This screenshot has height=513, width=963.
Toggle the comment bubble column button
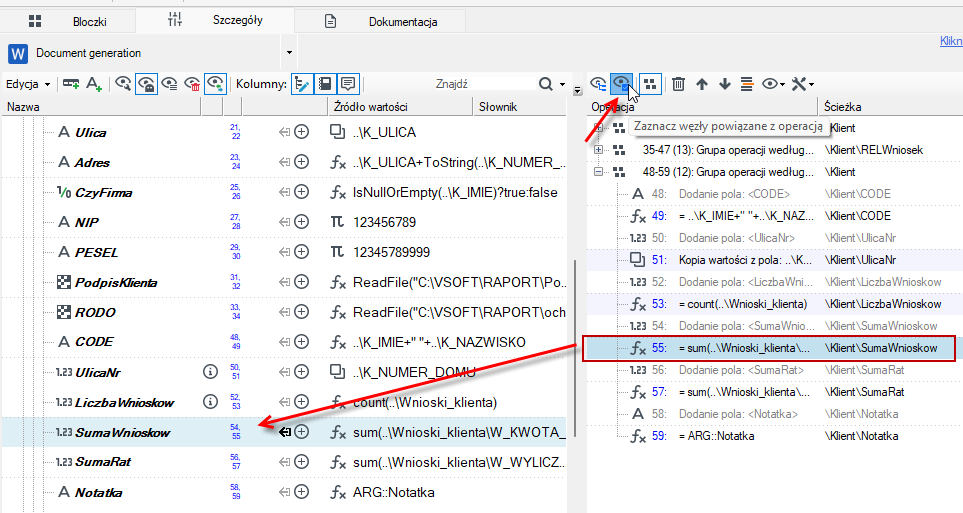coord(348,84)
